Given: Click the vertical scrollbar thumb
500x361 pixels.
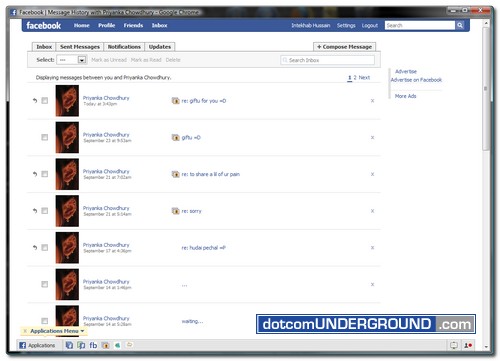Looking at the screenshot, I should point(486,88).
